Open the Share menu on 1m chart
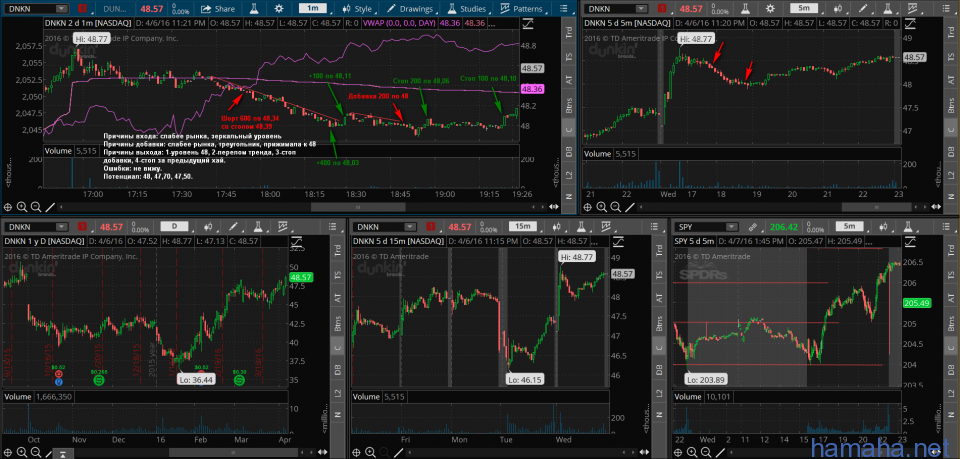Image resolution: width=960 pixels, height=459 pixels. coord(218,9)
